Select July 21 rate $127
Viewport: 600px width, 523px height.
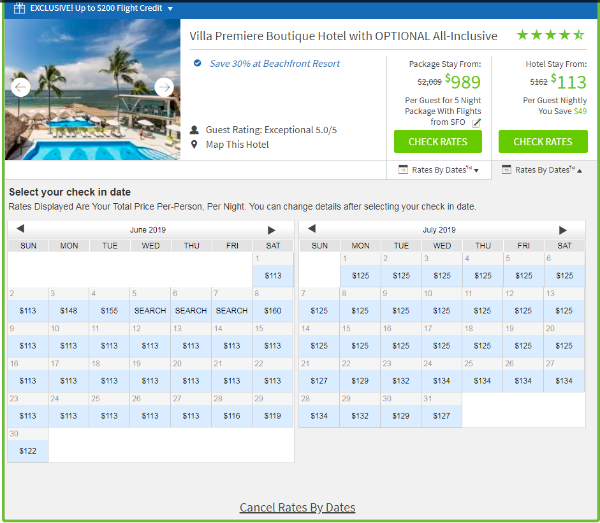[x=319, y=381]
